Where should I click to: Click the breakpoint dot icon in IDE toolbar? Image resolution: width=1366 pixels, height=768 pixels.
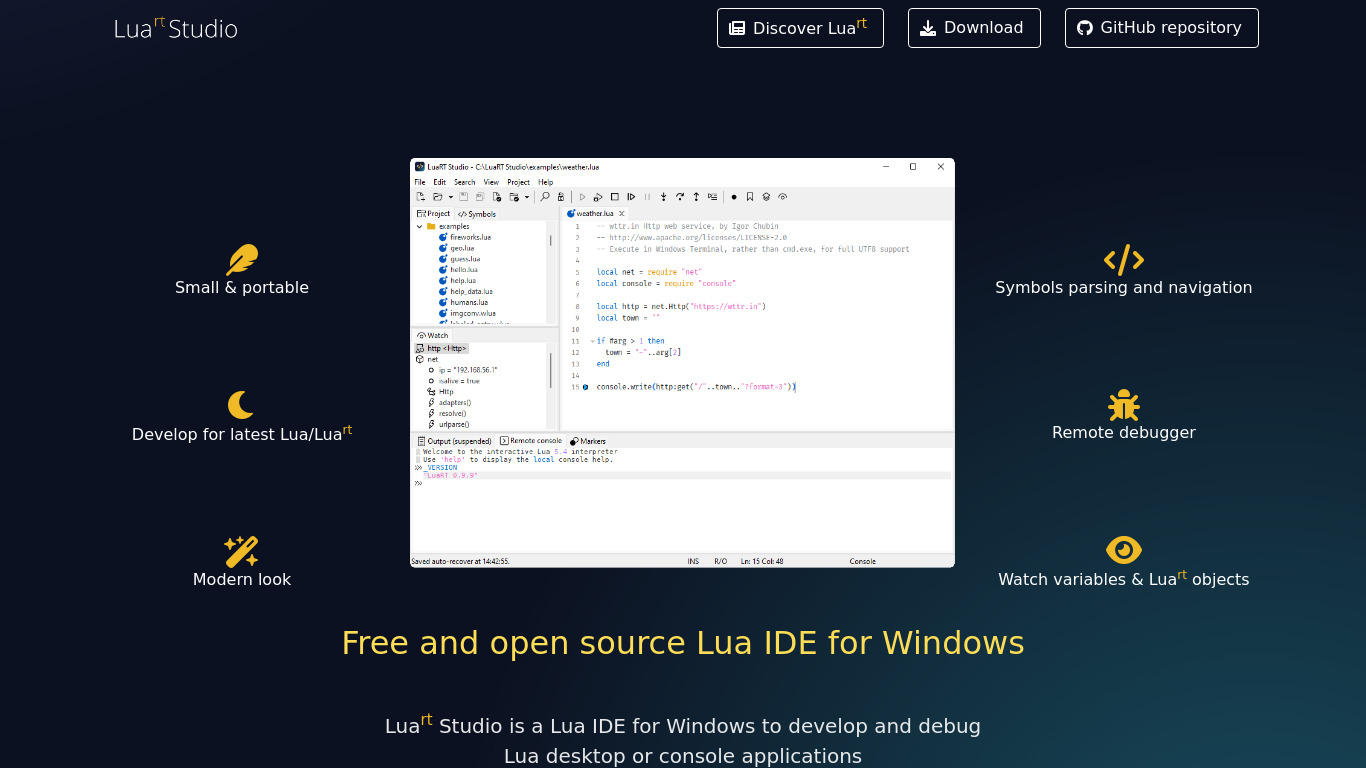pyautogui.click(x=734, y=197)
